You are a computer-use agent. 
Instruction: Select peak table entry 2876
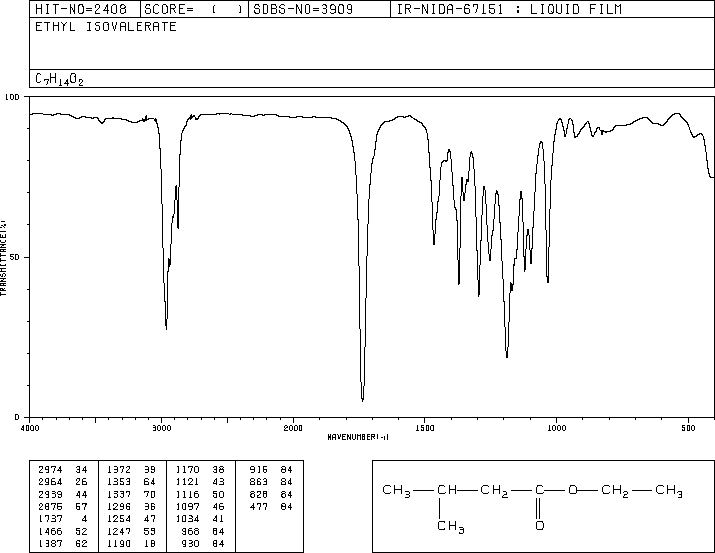(x=51, y=506)
